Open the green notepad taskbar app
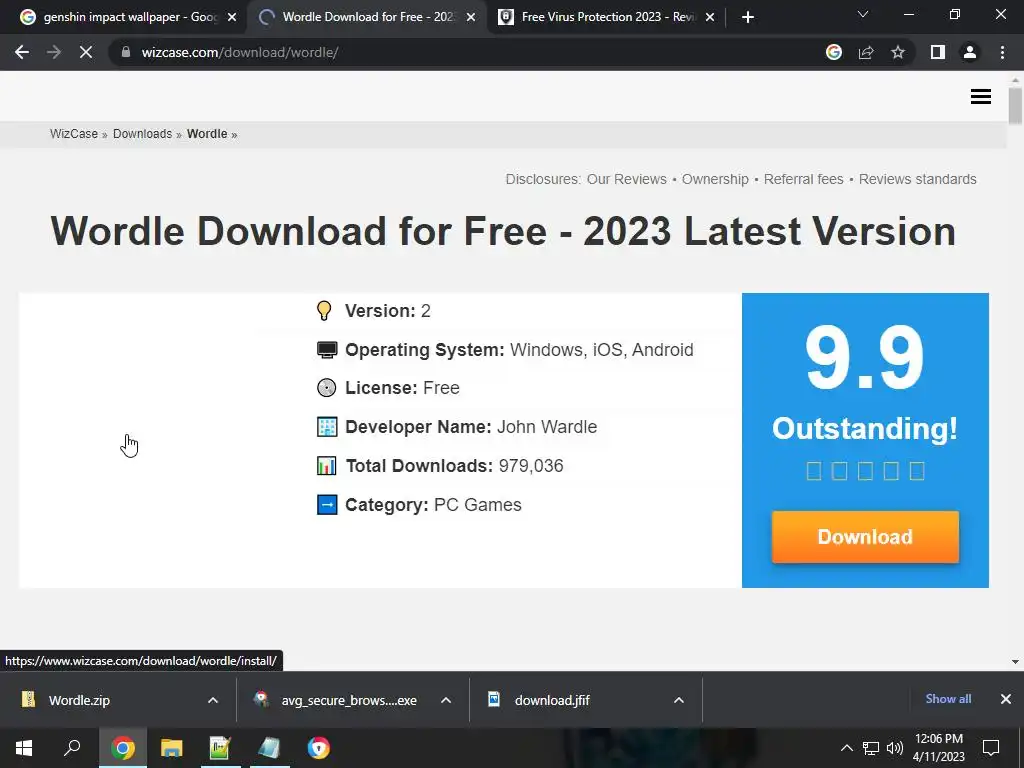 pyautogui.click(x=220, y=748)
